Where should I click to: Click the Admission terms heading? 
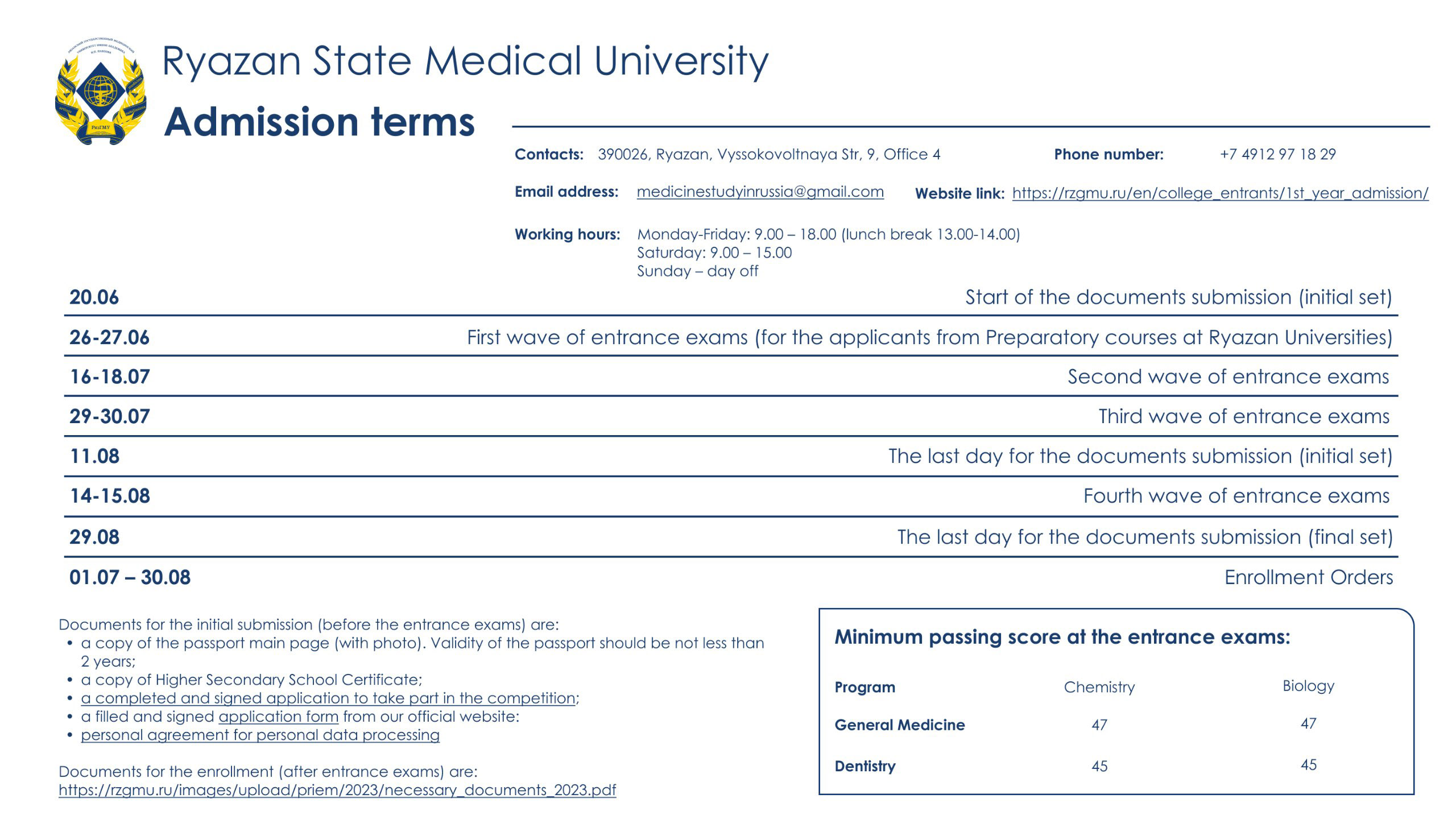tap(319, 122)
